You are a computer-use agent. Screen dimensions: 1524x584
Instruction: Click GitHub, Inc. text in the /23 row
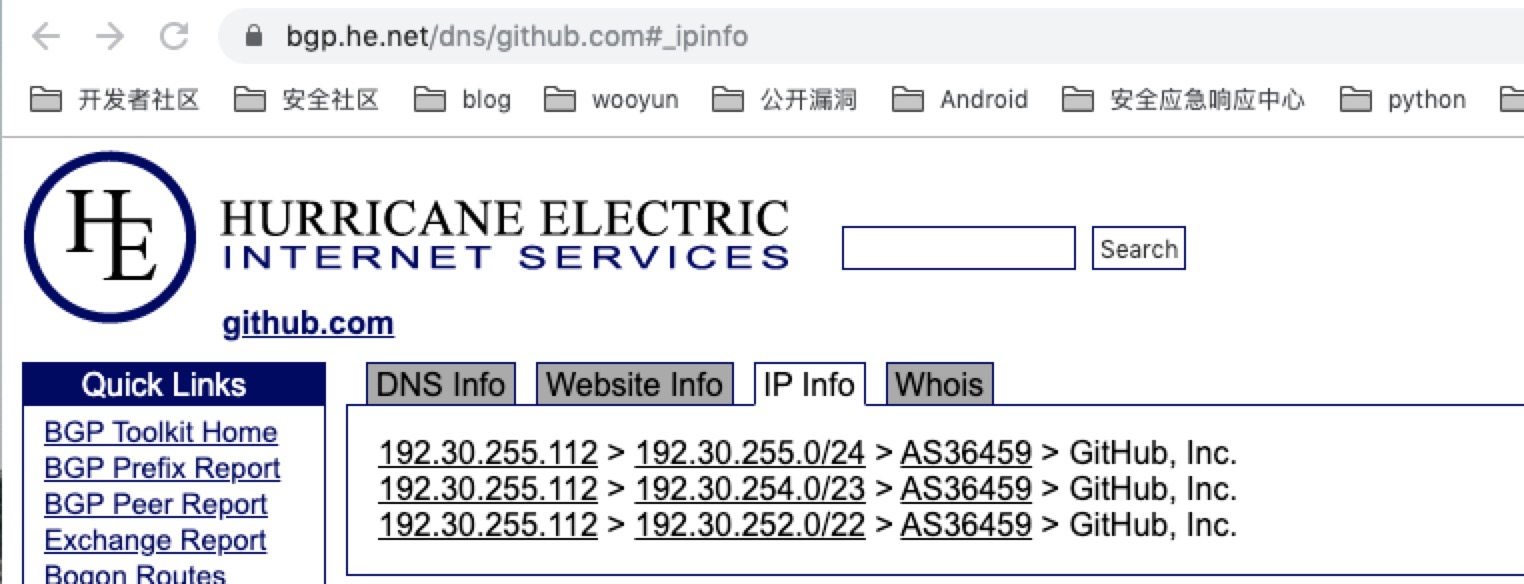(x=1153, y=488)
